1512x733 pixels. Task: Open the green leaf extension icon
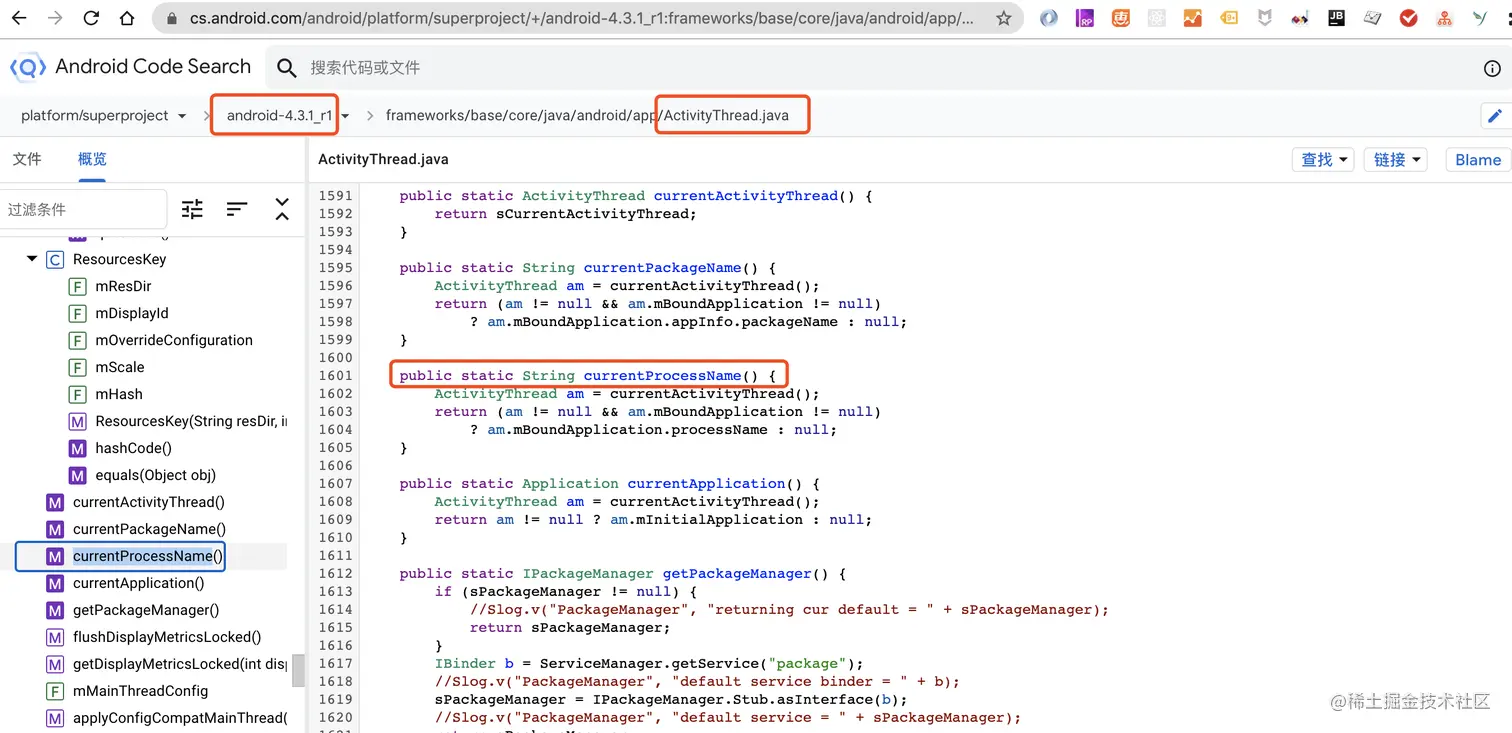[1481, 18]
